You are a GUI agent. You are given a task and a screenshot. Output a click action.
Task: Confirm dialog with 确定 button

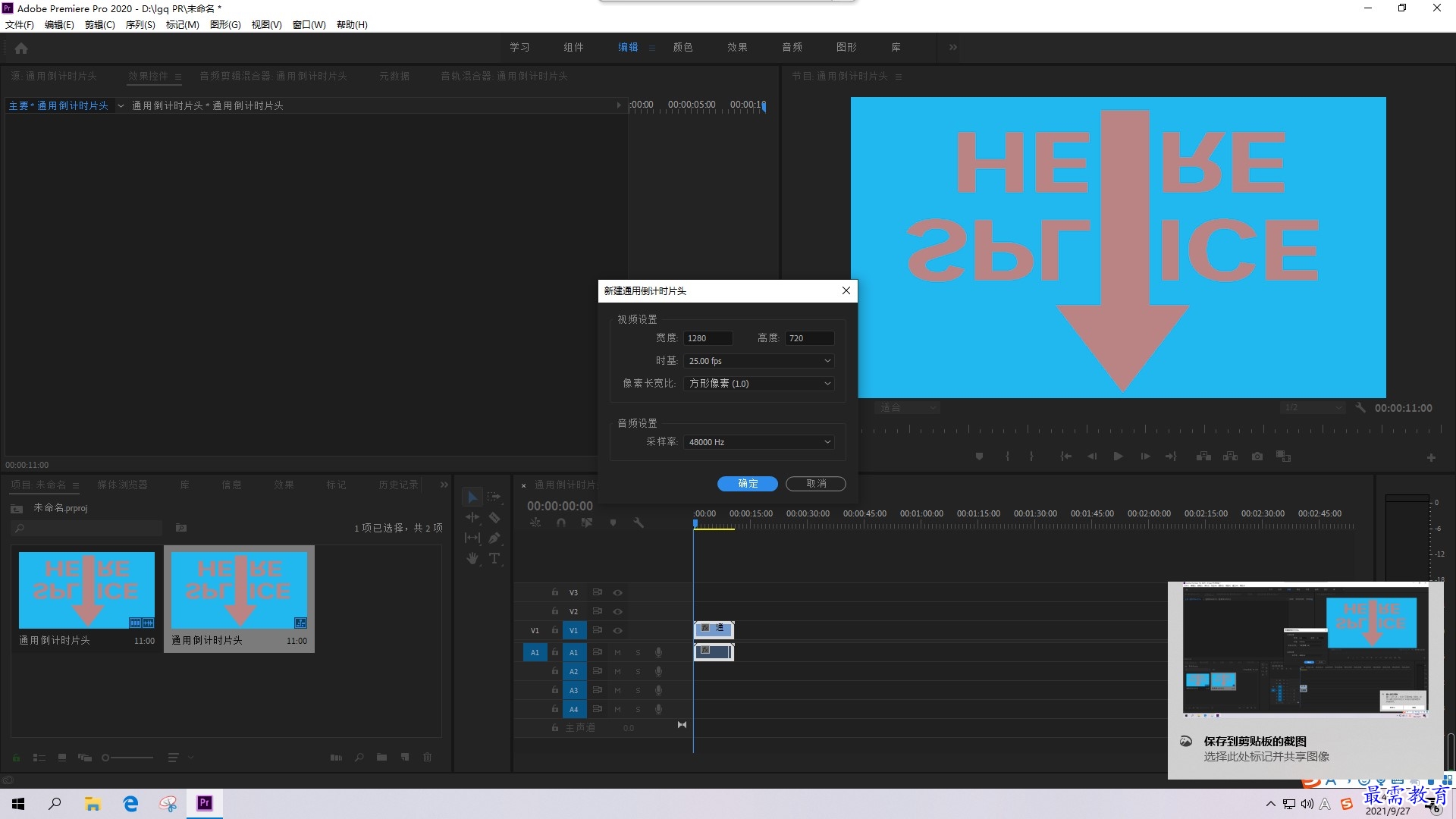coord(747,484)
